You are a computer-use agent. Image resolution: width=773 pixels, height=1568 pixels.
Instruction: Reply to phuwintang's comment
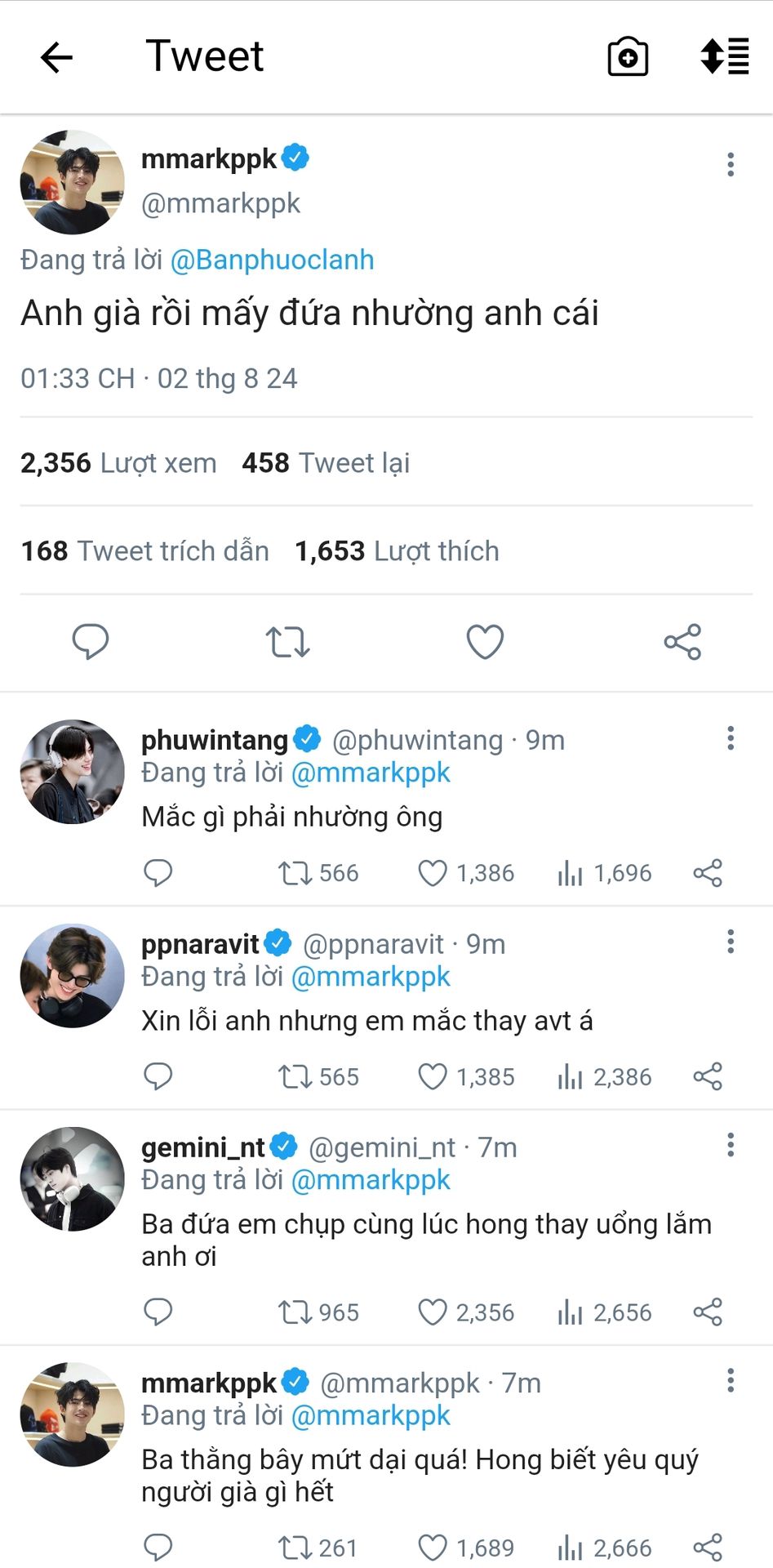(x=158, y=873)
